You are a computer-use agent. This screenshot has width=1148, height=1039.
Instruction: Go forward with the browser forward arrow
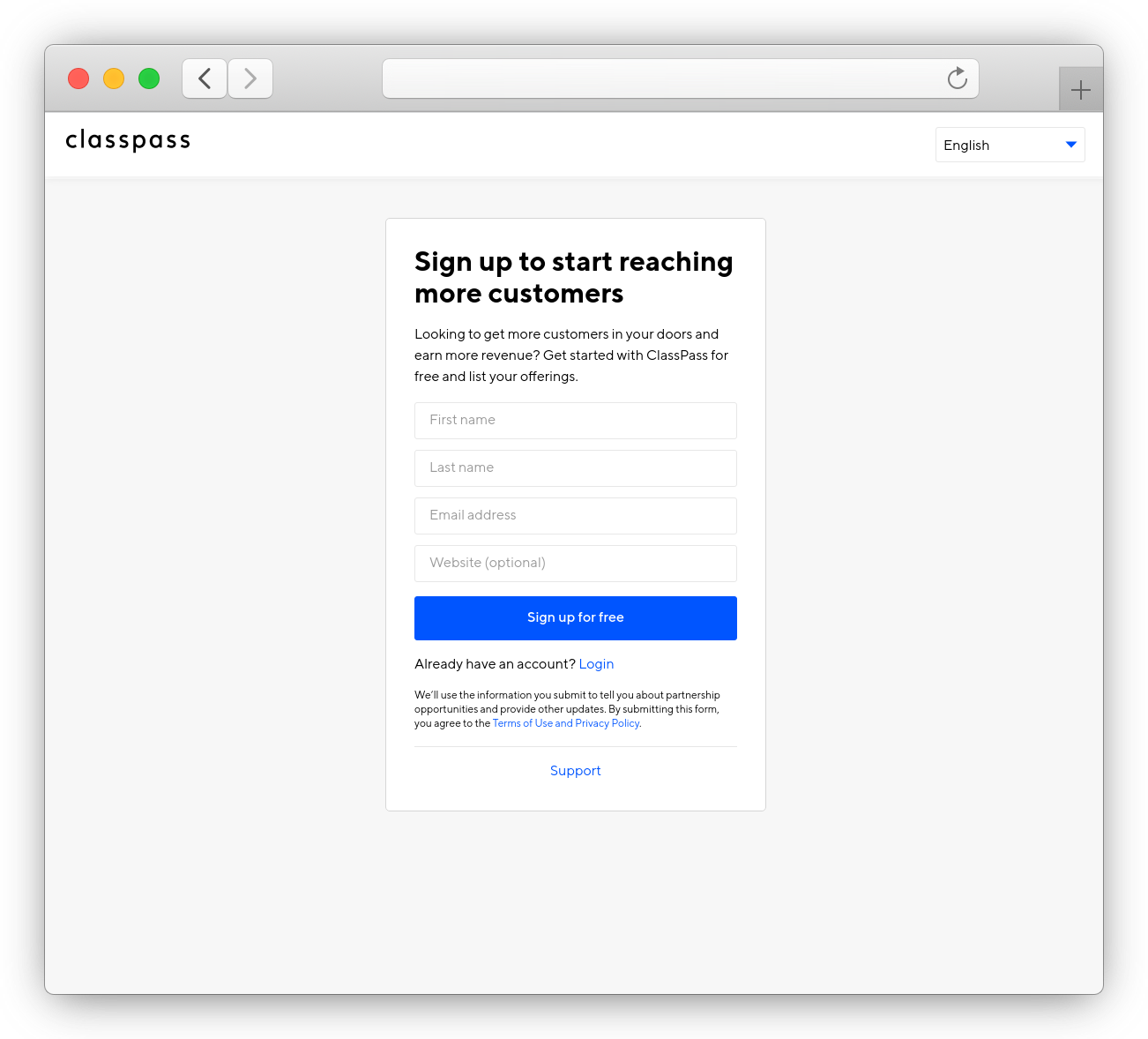click(x=250, y=78)
